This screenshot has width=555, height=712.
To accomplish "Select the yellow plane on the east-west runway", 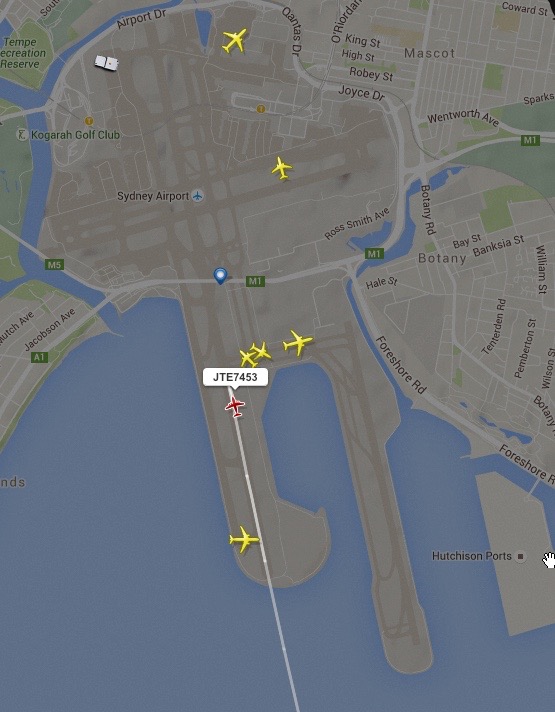I will [282, 168].
